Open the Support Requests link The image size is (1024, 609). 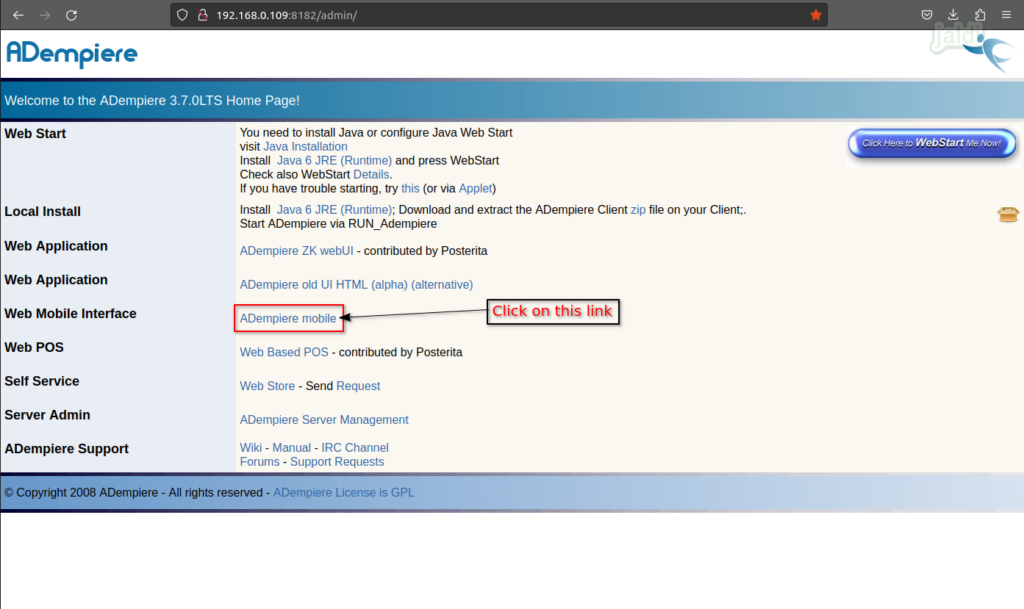coord(337,461)
